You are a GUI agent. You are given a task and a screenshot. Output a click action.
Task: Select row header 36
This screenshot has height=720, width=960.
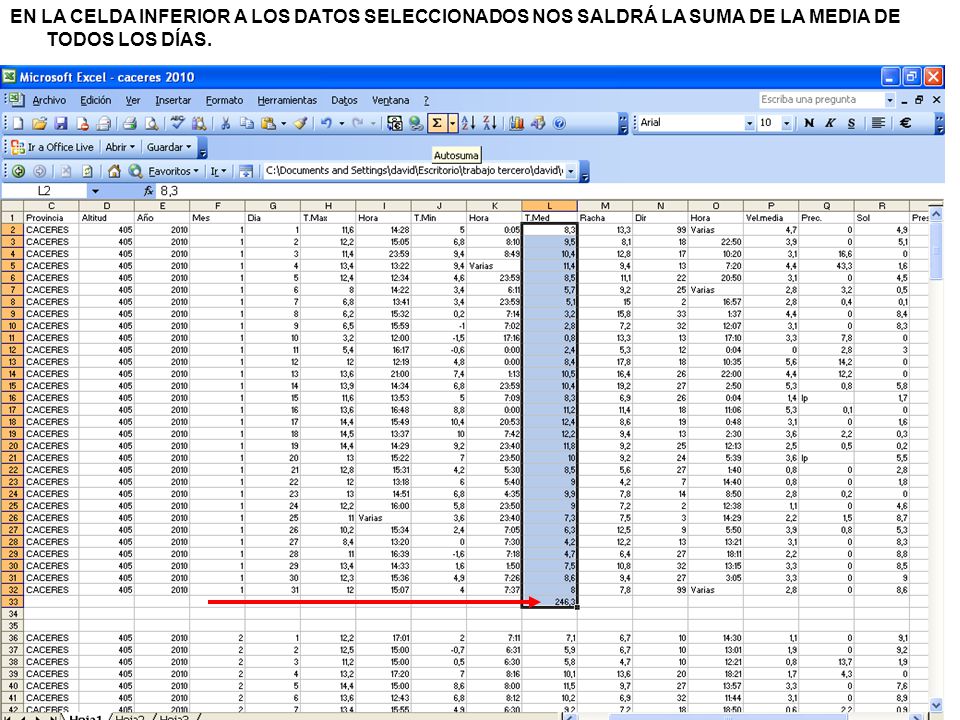click(12, 638)
